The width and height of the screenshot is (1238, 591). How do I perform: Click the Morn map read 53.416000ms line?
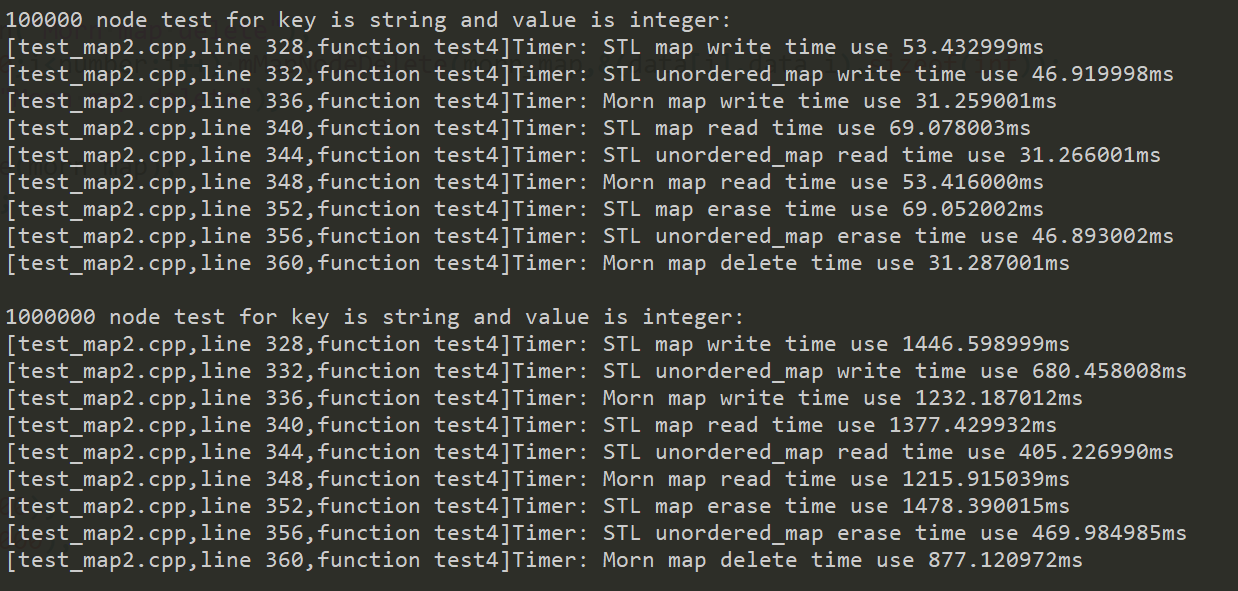pyautogui.click(x=525, y=182)
